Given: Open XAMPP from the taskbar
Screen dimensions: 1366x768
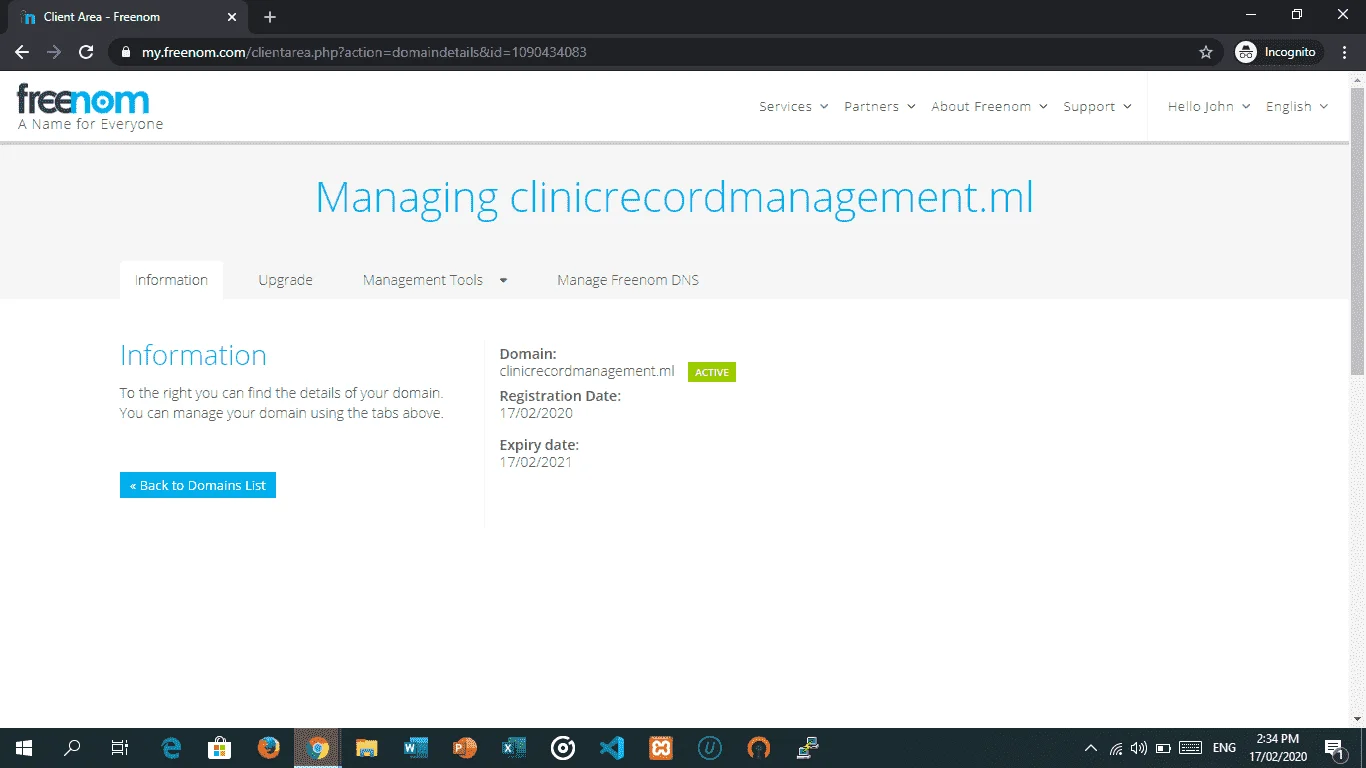Looking at the screenshot, I should pos(661,748).
